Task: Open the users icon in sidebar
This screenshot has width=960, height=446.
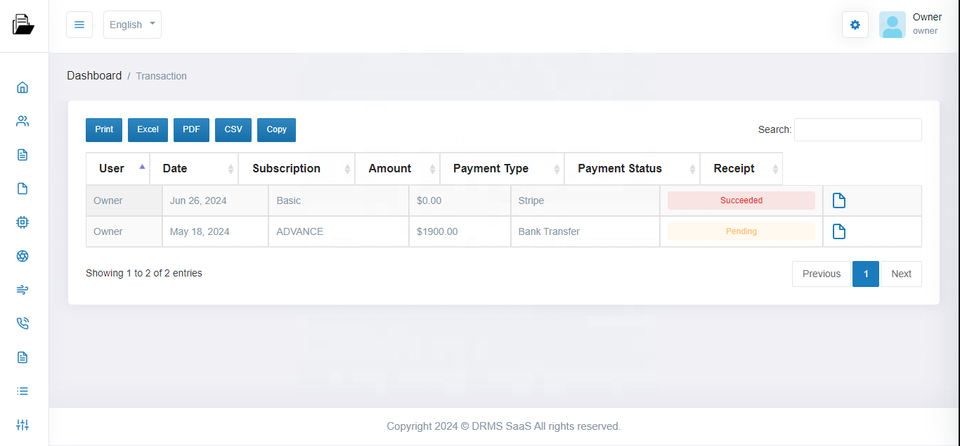Action: pyautogui.click(x=23, y=121)
